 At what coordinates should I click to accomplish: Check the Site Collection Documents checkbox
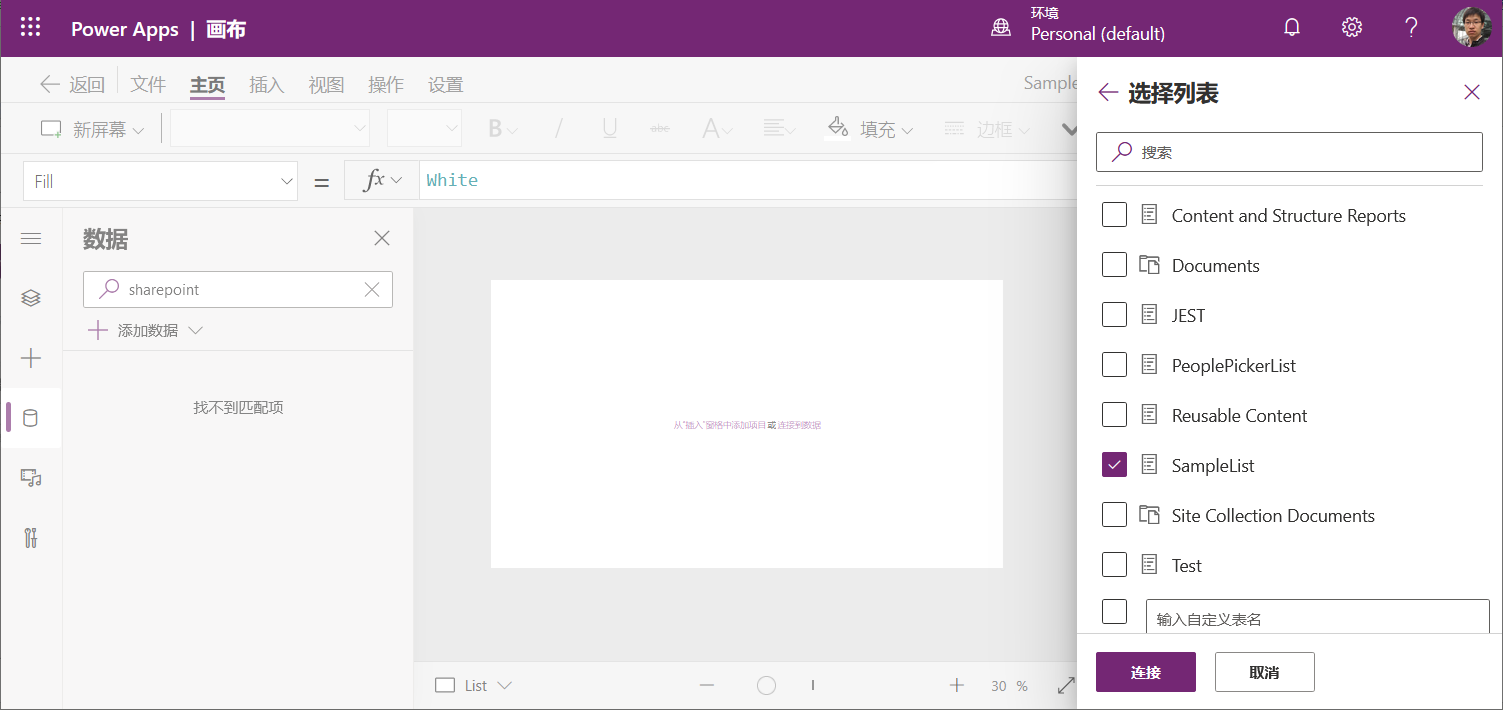pyautogui.click(x=1114, y=515)
